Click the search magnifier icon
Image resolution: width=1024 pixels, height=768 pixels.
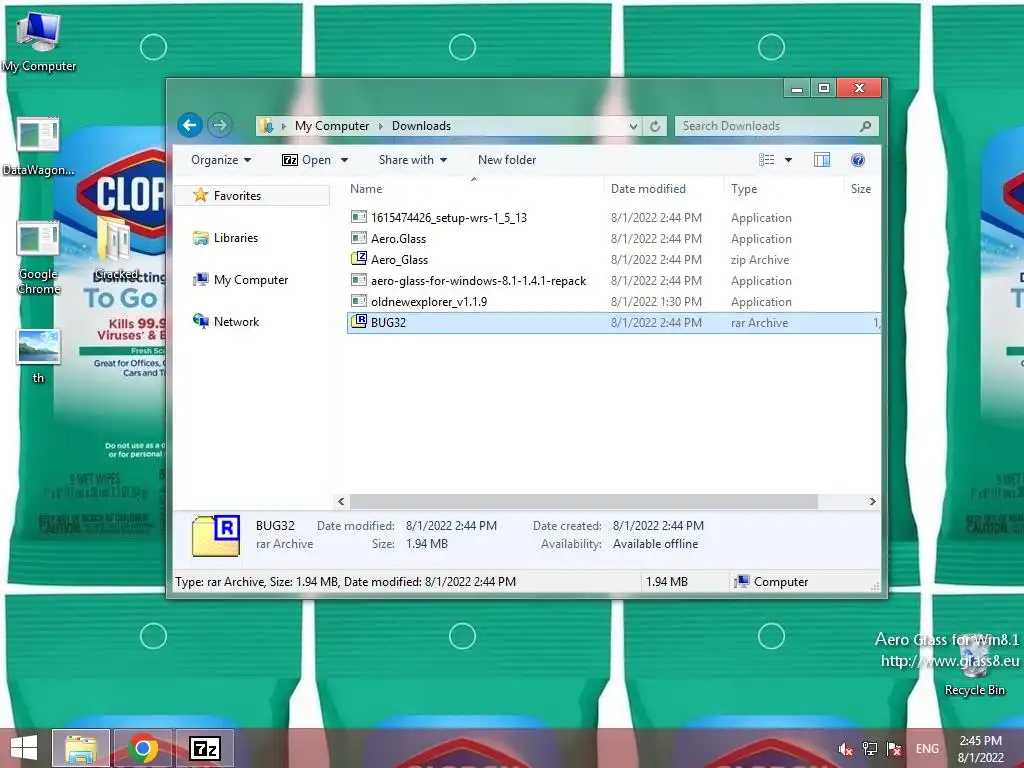[x=865, y=126]
